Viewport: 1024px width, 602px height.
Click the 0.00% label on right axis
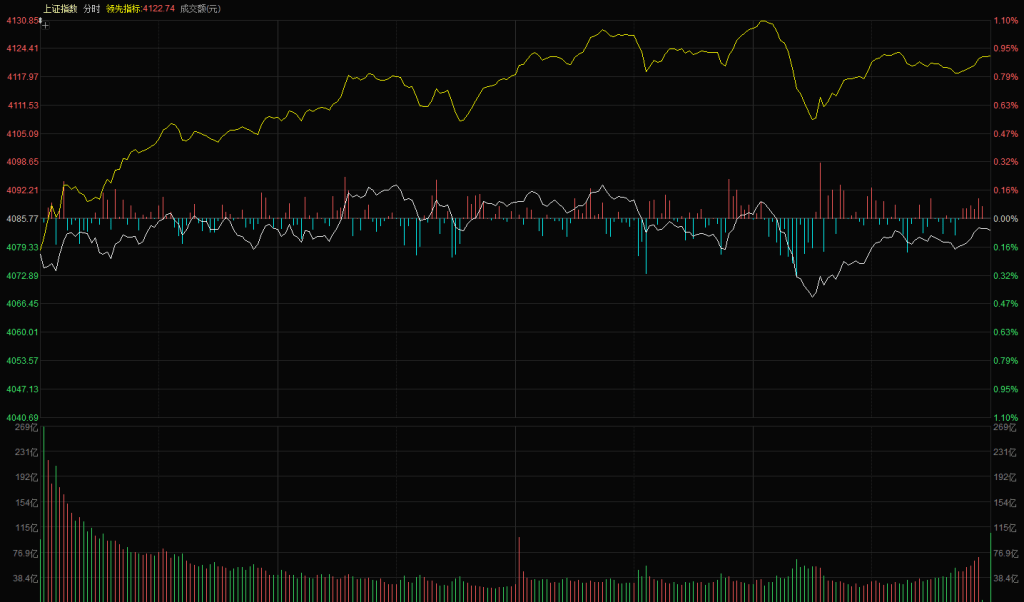1005,218
